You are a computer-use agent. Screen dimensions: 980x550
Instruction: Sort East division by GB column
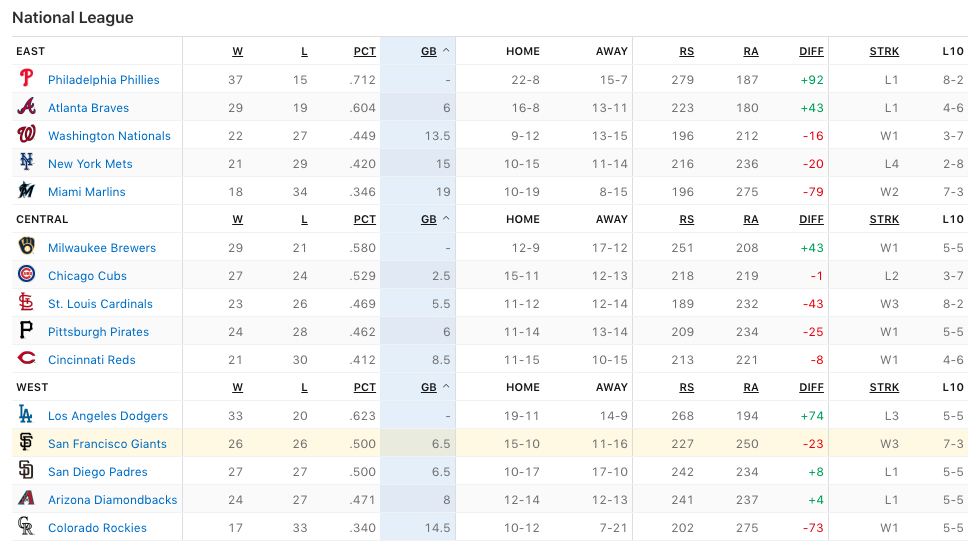coord(428,51)
